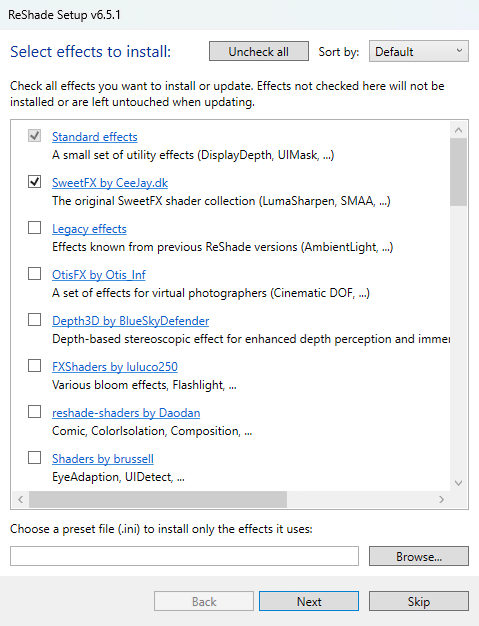Enable the Legacy effects checkbox
This screenshot has height=626, width=479.
pos(34,228)
